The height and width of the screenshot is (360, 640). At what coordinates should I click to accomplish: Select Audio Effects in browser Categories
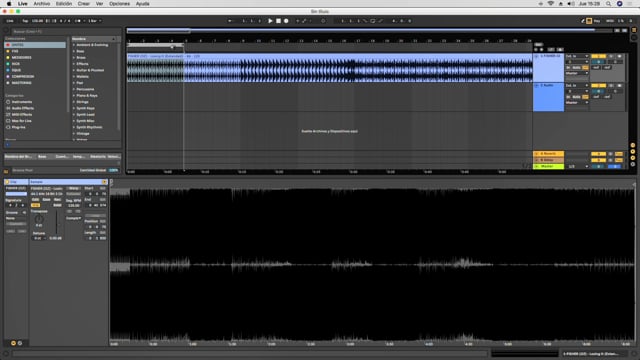coord(22,108)
